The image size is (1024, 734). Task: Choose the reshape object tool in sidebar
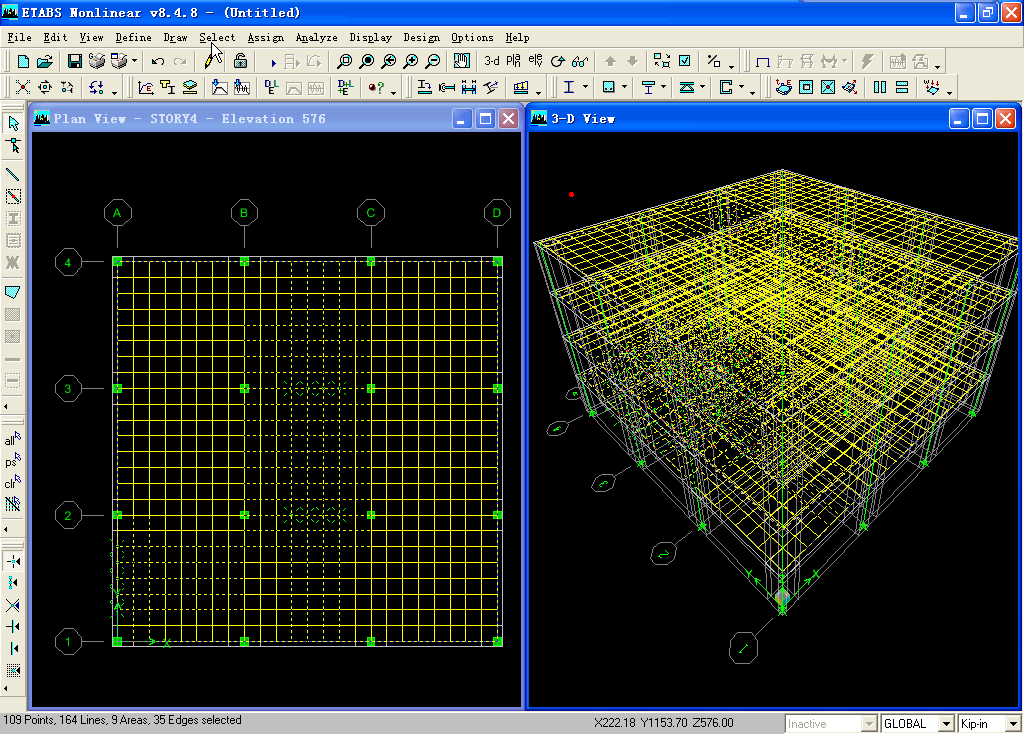click(x=13, y=145)
